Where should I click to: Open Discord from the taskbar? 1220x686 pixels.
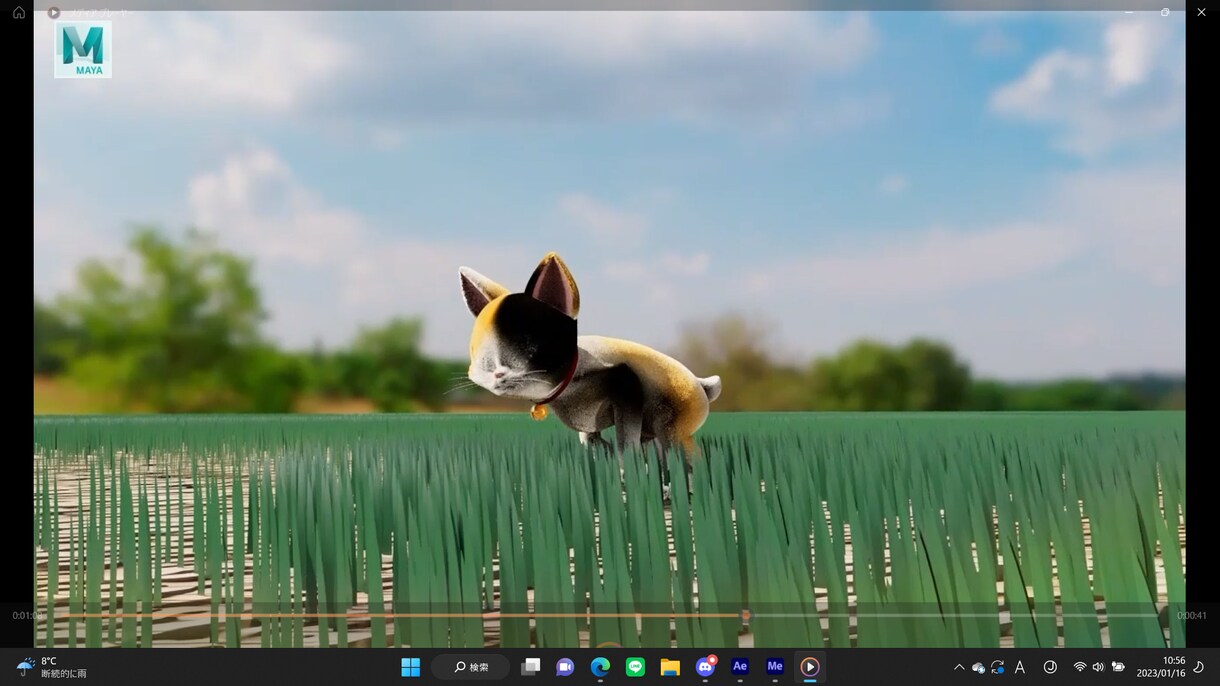705,667
